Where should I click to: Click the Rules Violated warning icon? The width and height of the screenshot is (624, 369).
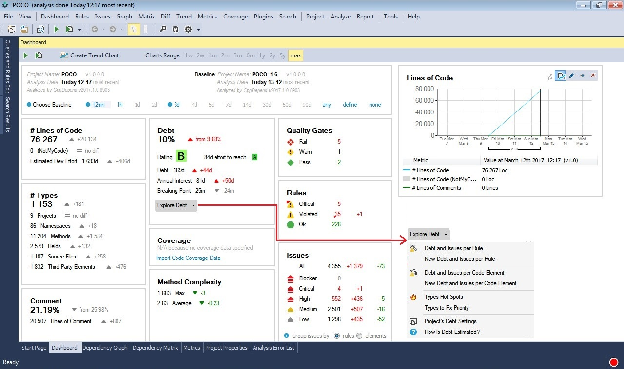tap(291, 215)
